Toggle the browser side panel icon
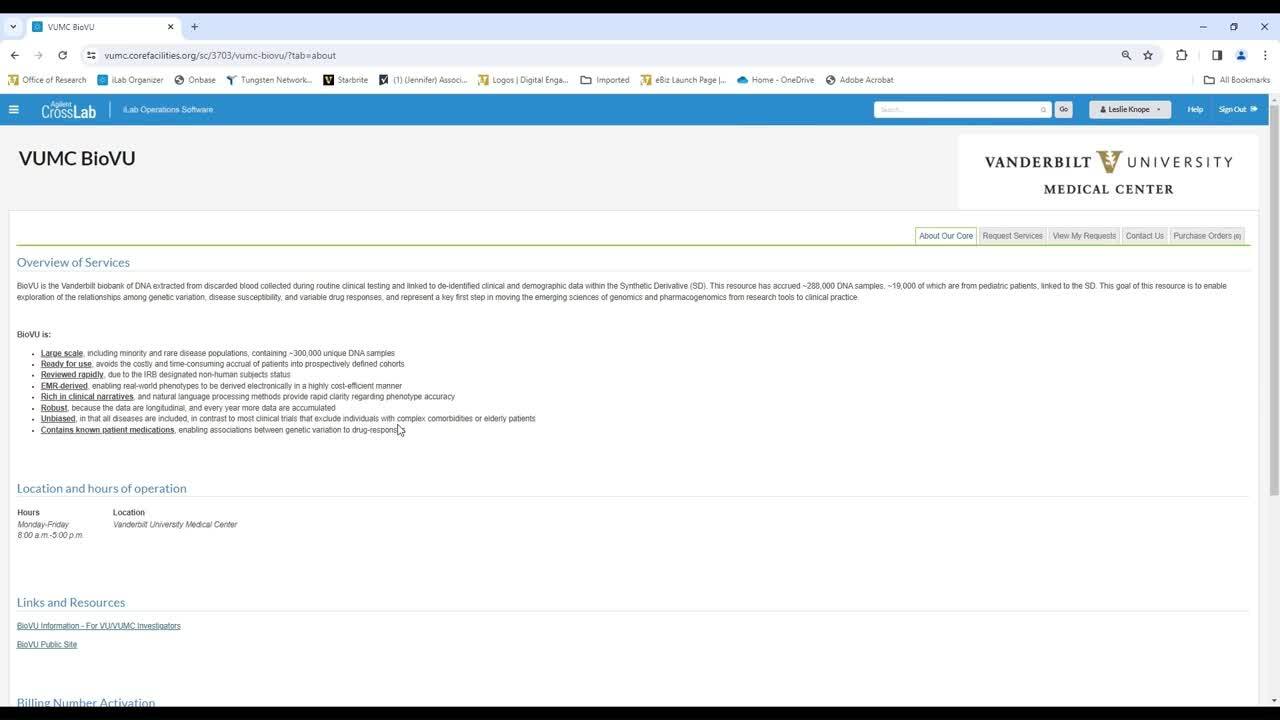This screenshot has height=720, width=1280. pos(1217,56)
